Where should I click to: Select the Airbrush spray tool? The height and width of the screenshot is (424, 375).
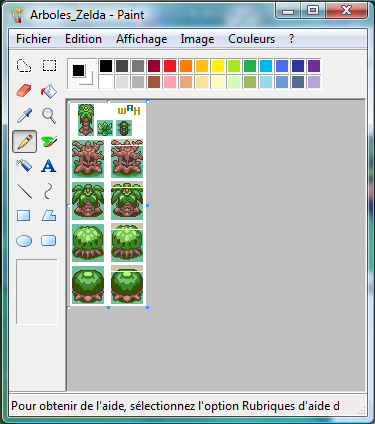click(24, 166)
